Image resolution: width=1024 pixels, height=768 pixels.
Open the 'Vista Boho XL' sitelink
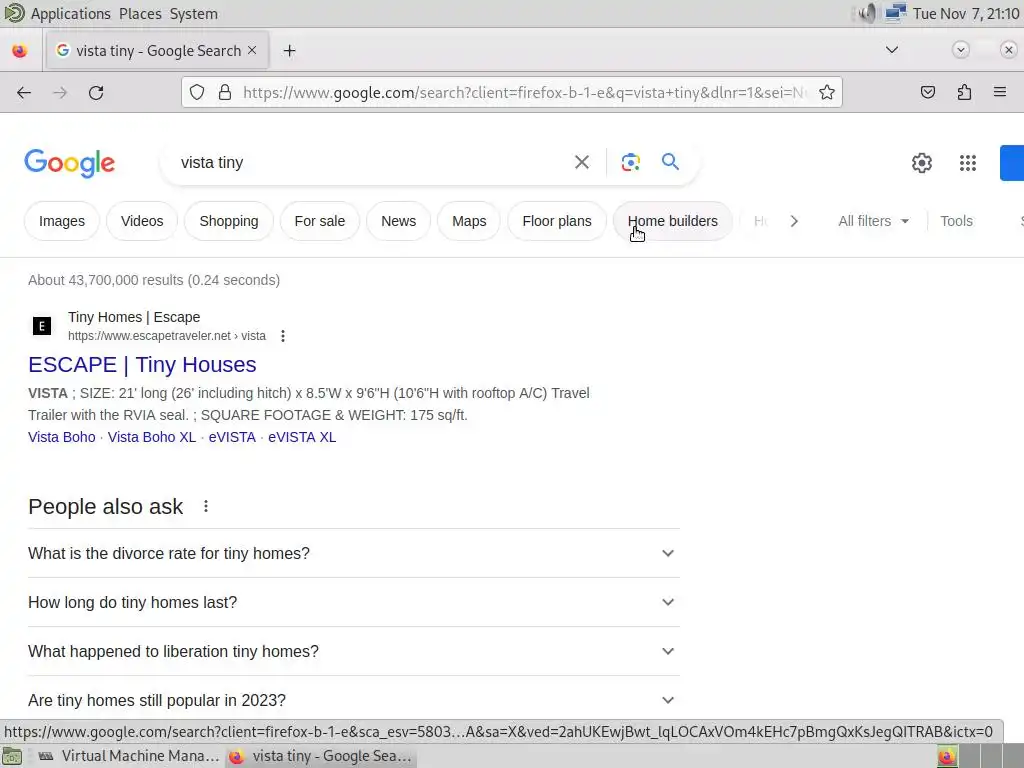coord(152,437)
